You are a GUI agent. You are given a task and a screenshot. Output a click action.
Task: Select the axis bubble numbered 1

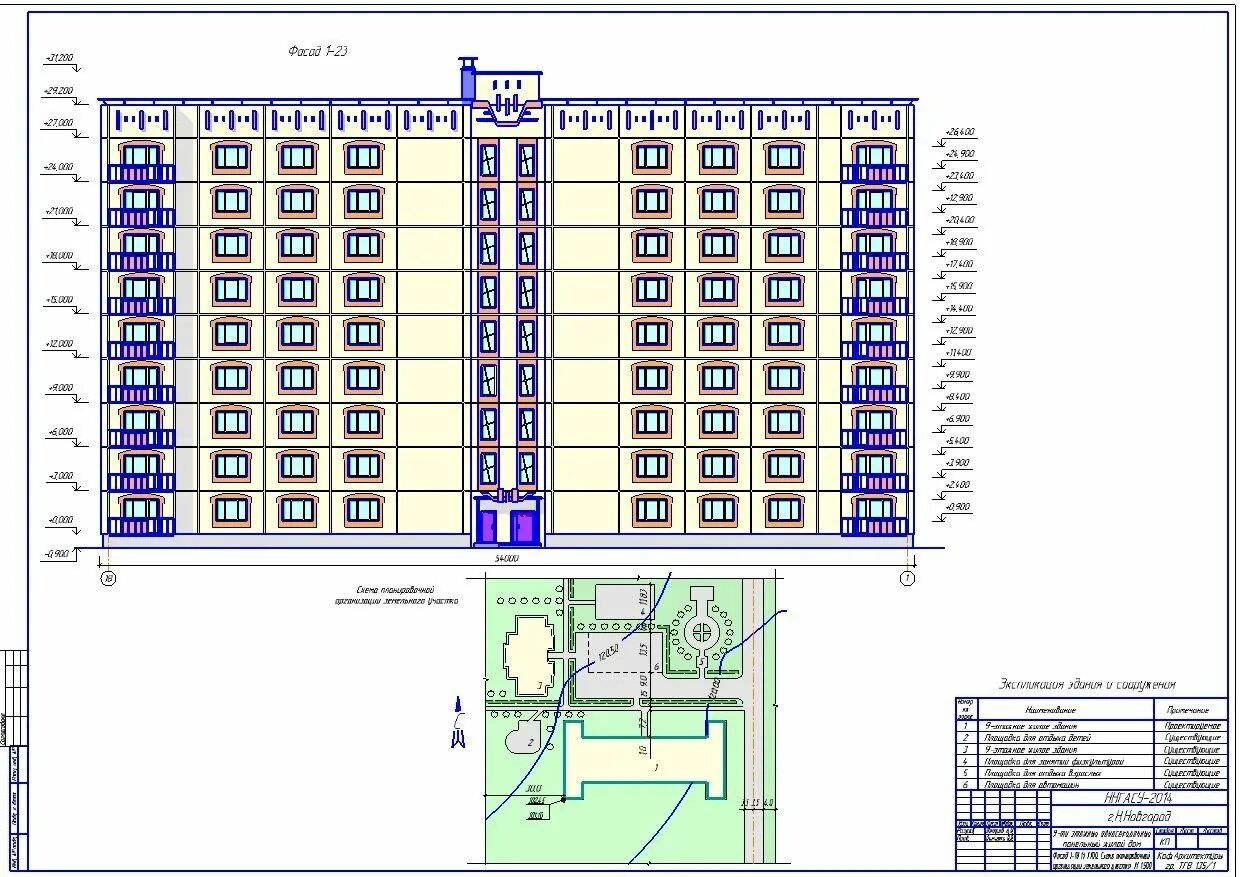coord(907,578)
